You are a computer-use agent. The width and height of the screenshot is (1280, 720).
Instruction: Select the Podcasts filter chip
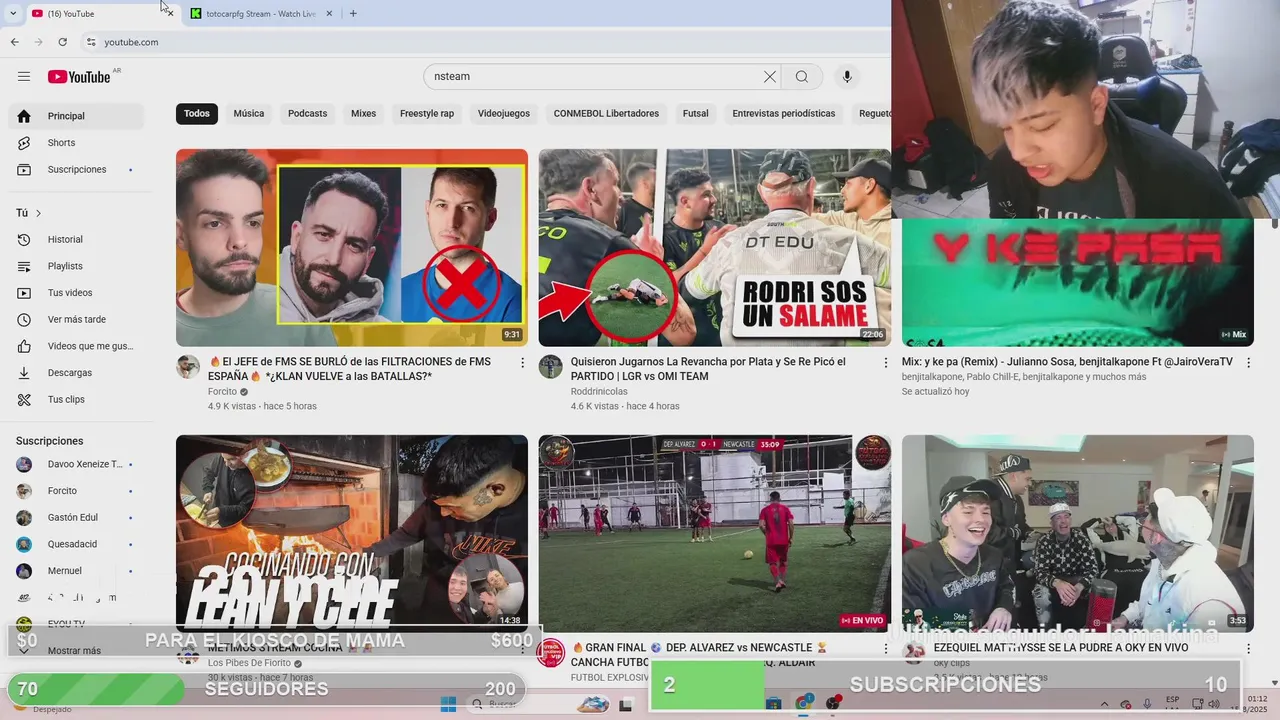point(308,114)
